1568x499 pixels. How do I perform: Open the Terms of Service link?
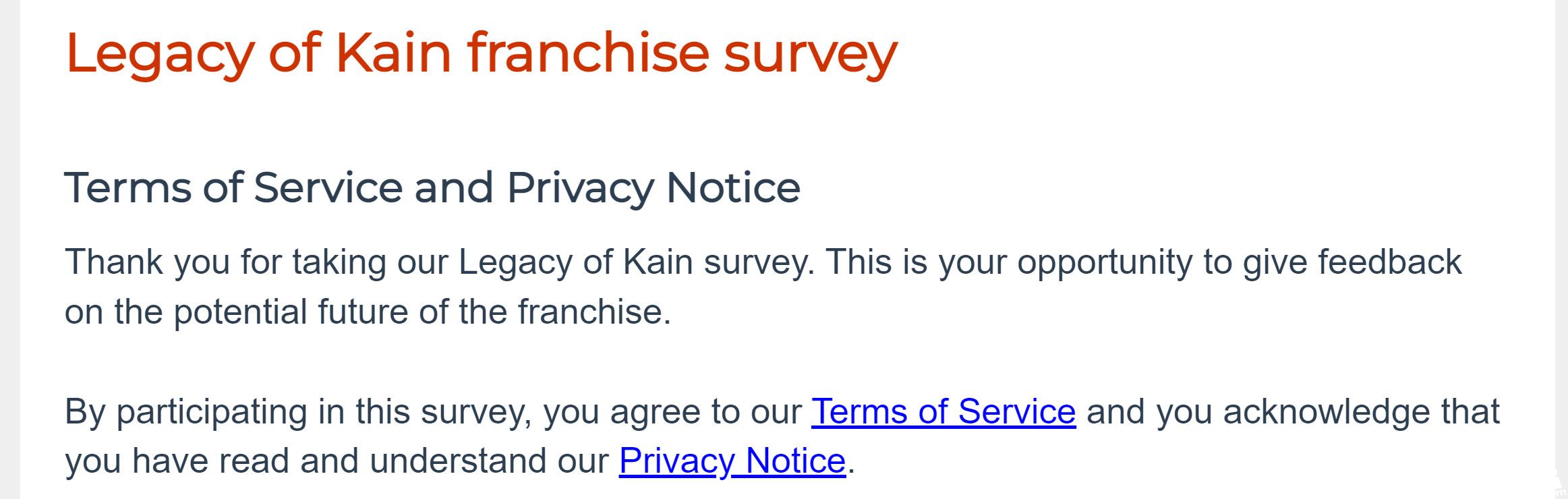coord(943,411)
